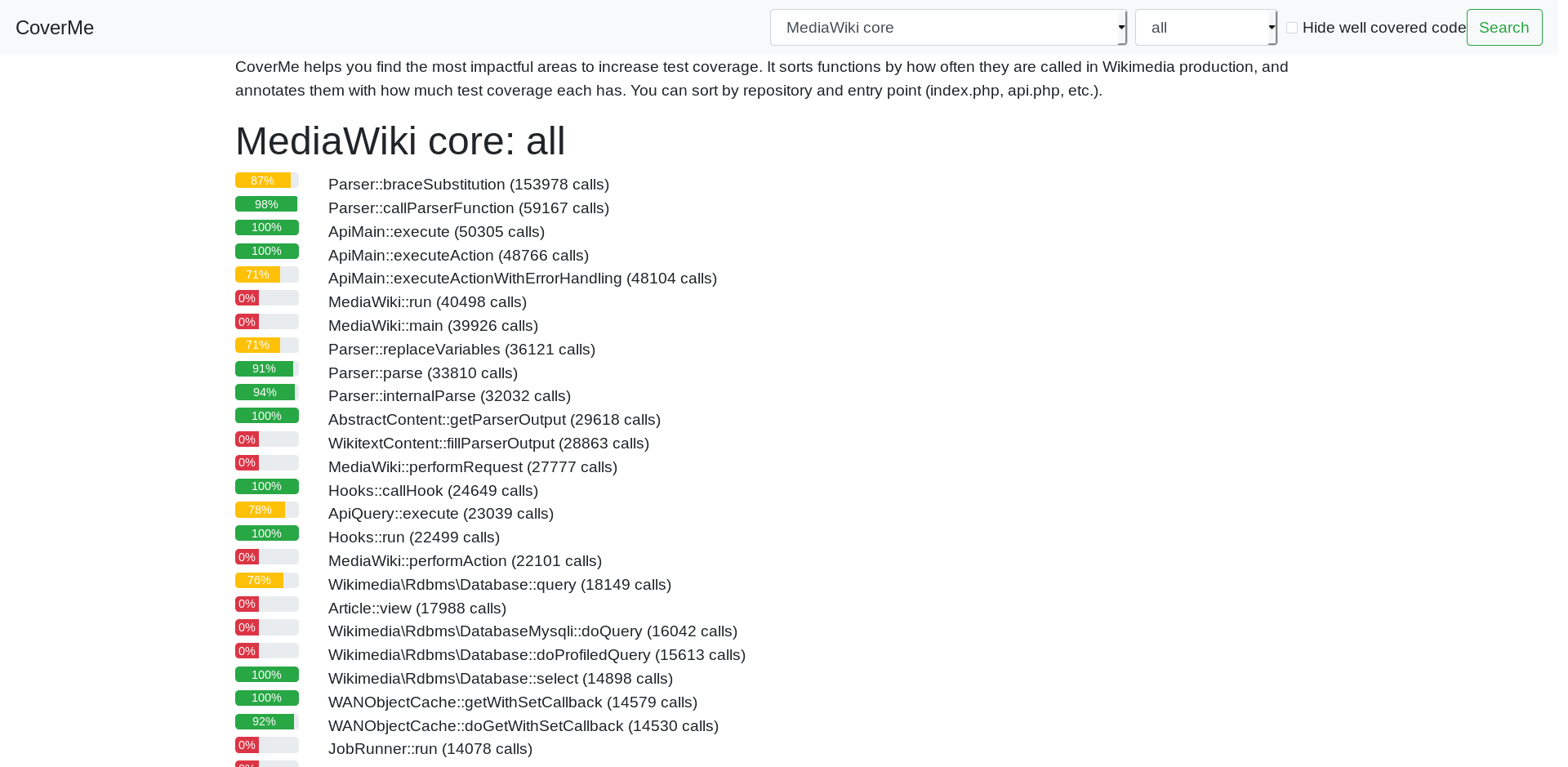1568x767 pixels.
Task: Select Database::select (14898 calls) row
Action: point(501,679)
